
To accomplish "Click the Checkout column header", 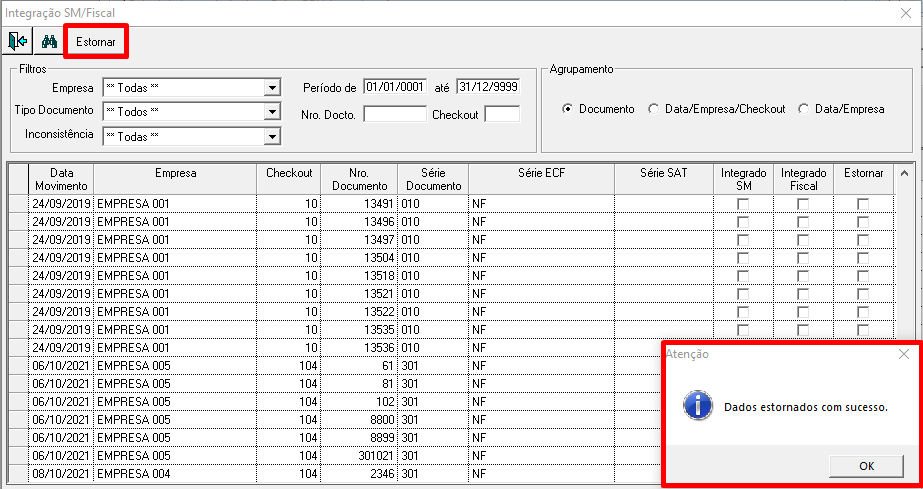I will pos(289,179).
